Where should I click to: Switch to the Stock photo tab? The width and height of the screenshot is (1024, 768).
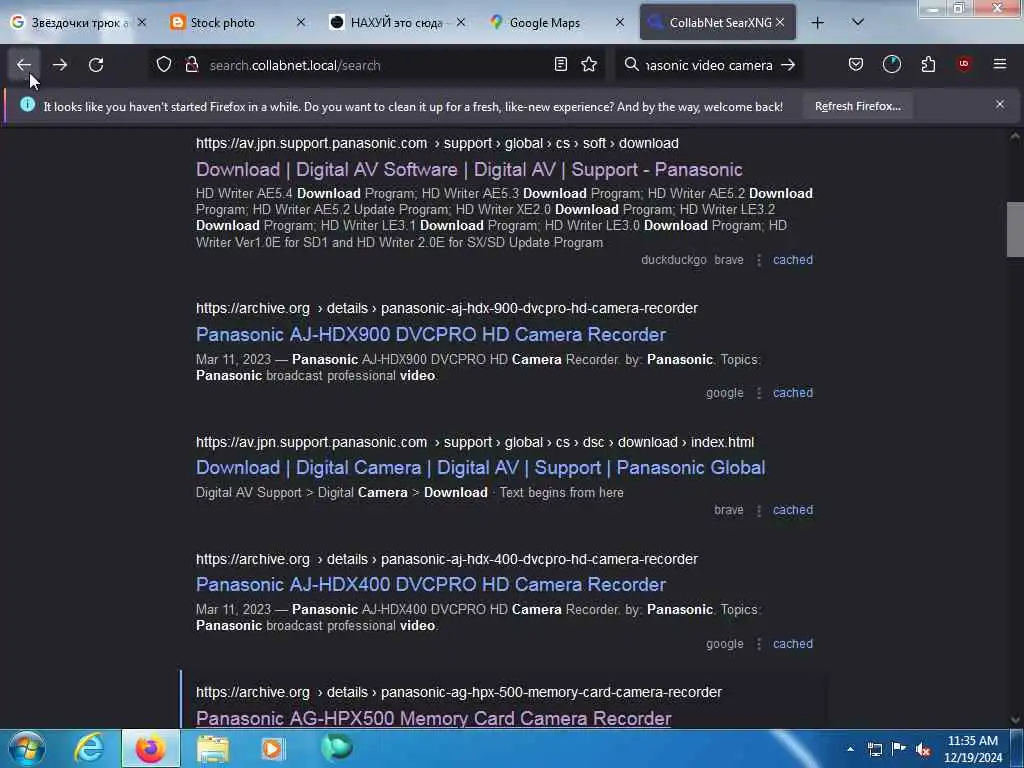(238, 23)
